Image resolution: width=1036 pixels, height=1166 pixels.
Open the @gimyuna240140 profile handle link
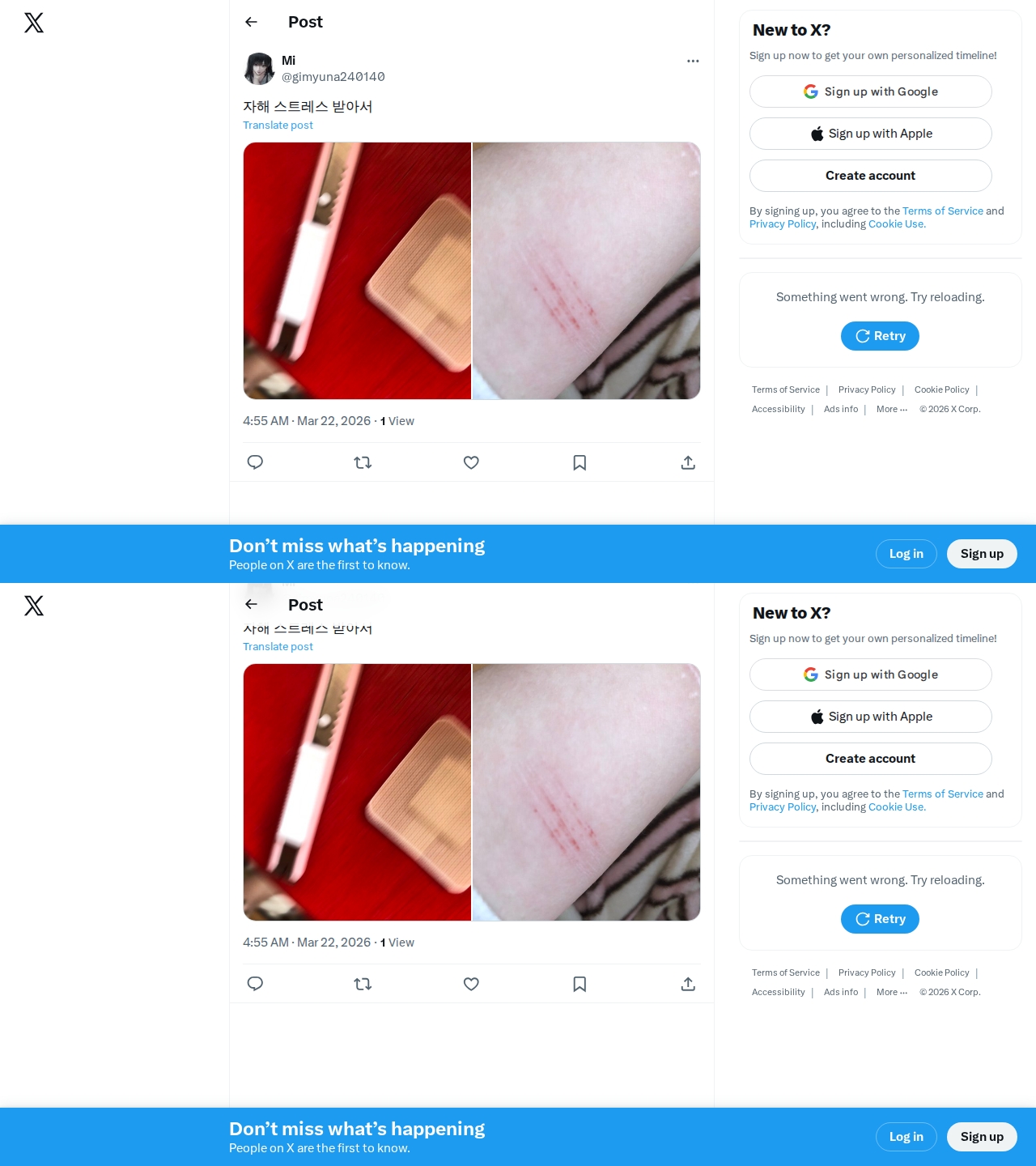click(333, 77)
